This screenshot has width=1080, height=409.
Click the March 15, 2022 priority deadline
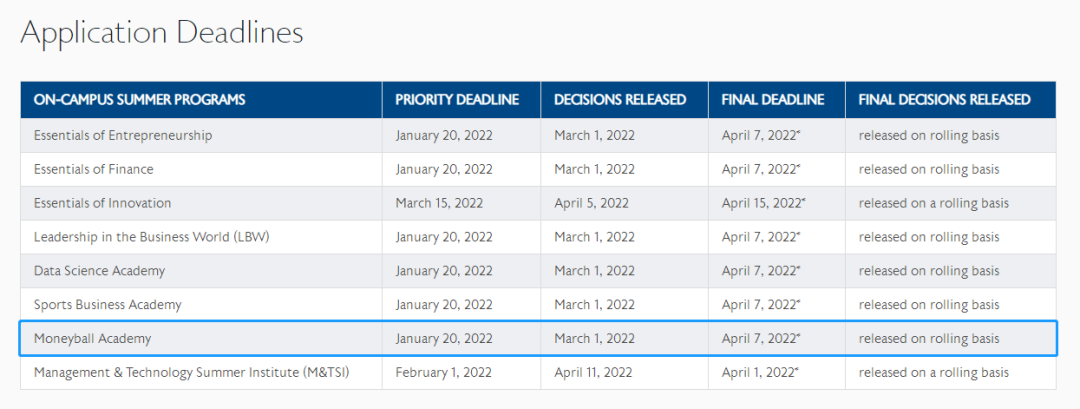439,203
